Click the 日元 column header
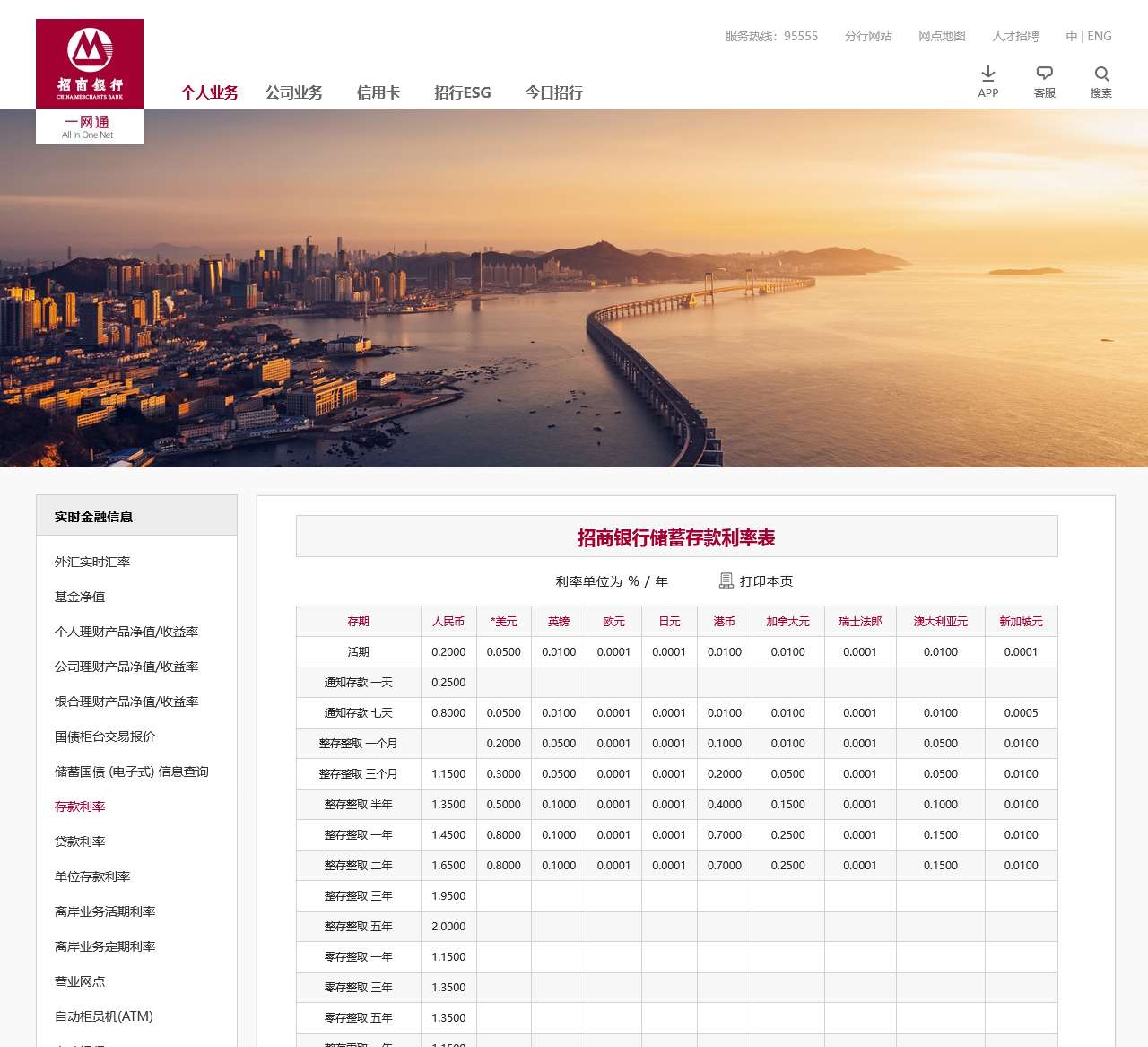 669,622
